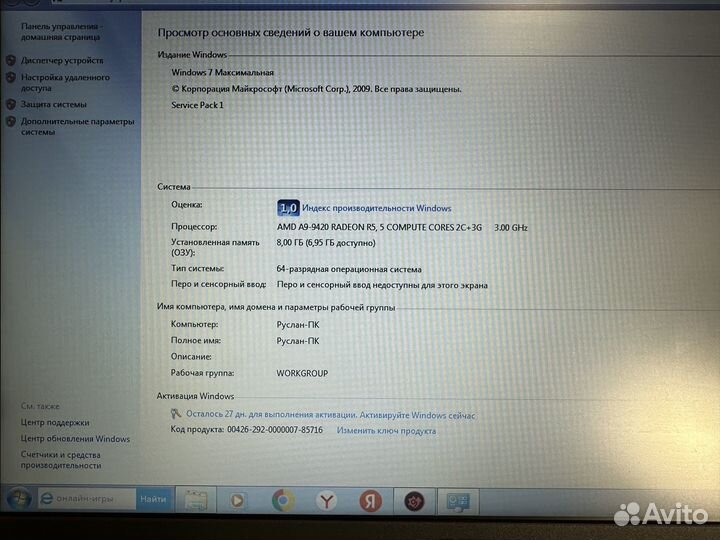Select the processor text AMD A9-9420
This screenshot has height=540, width=720.
(x=379, y=227)
